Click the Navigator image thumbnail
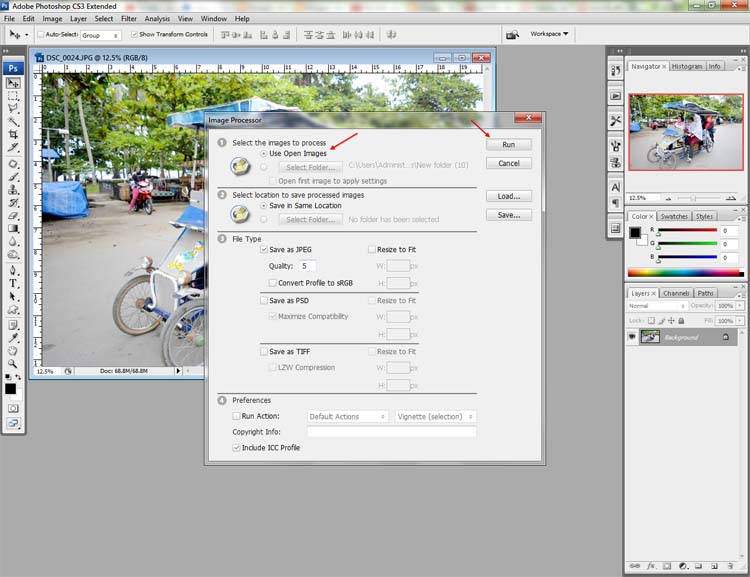The width and height of the screenshot is (750, 577). 686,132
